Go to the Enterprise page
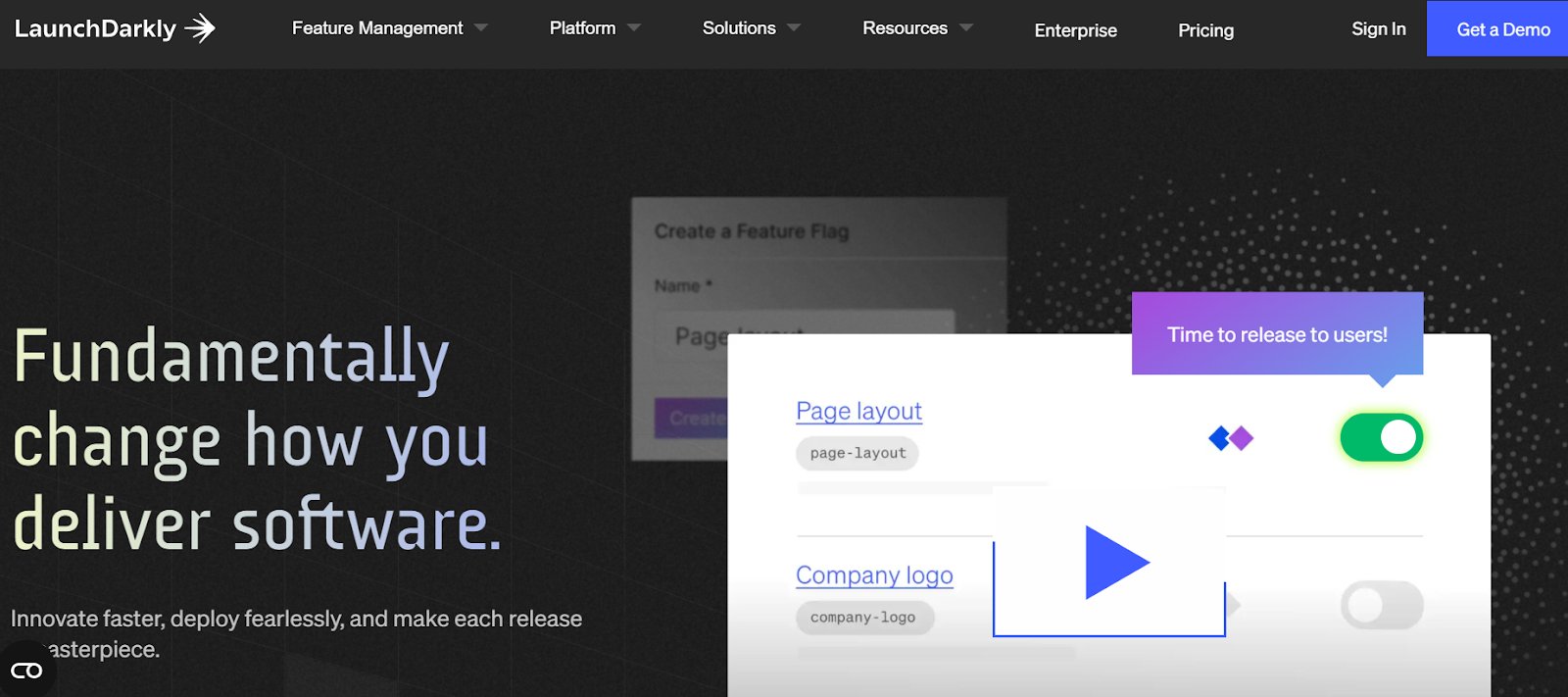Screen dimensions: 1568x697 1075,30
